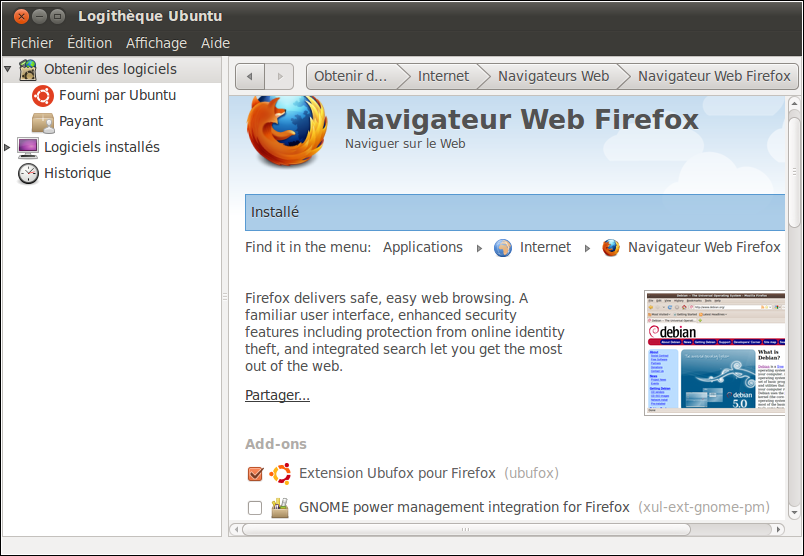The image size is (804, 556).
Task: Click the vertical scrollbar up arrow
Action: coord(794,104)
